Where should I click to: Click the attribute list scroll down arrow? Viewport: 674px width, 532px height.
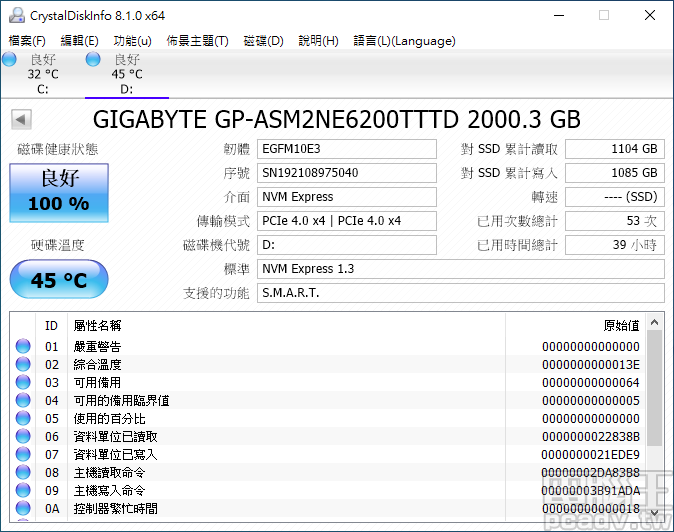(x=655, y=512)
